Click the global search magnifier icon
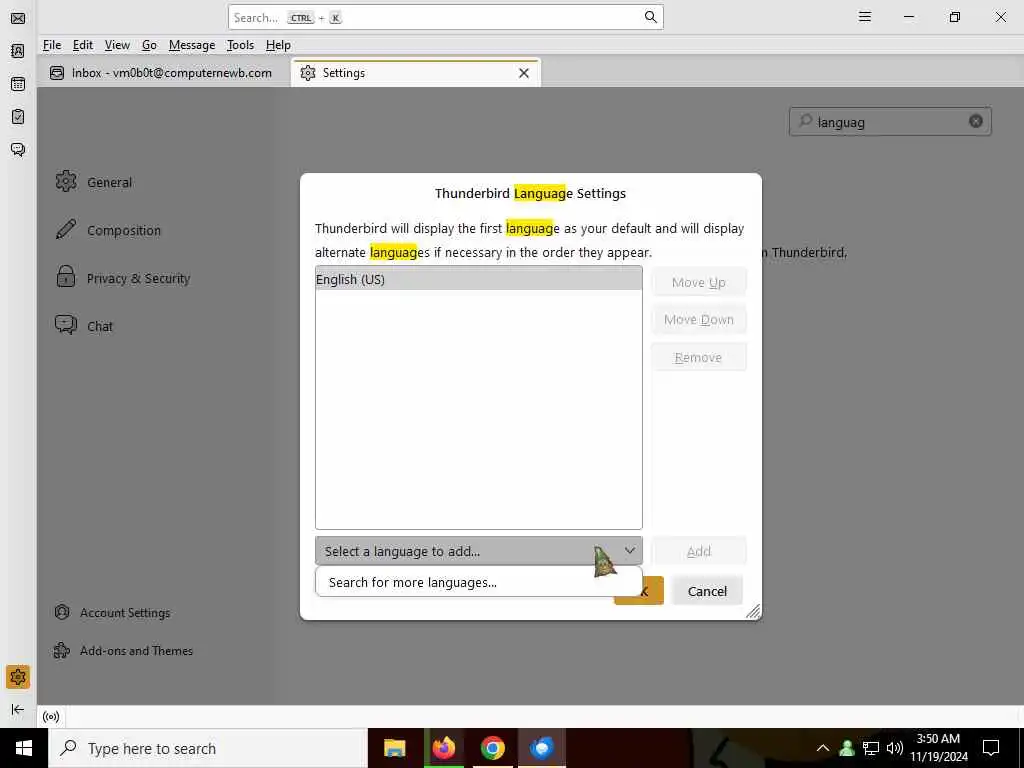 tap(650, 17)
